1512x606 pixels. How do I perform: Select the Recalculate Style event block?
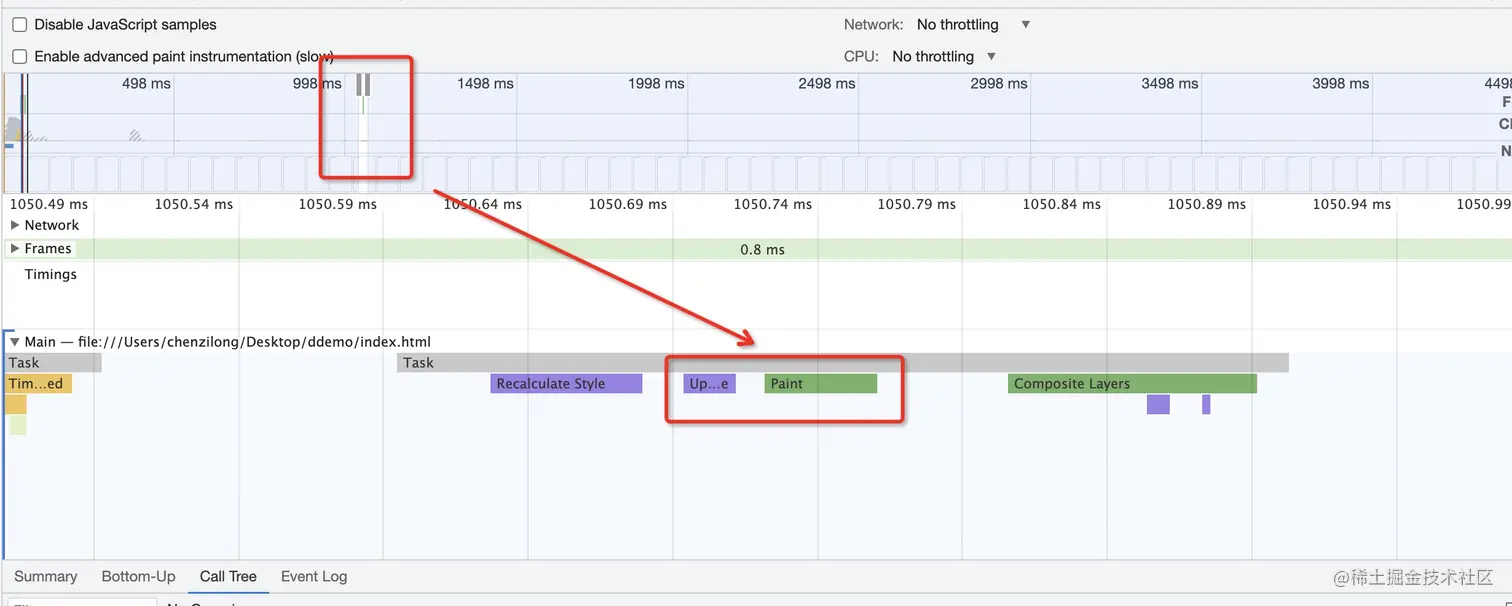[566, 384]
